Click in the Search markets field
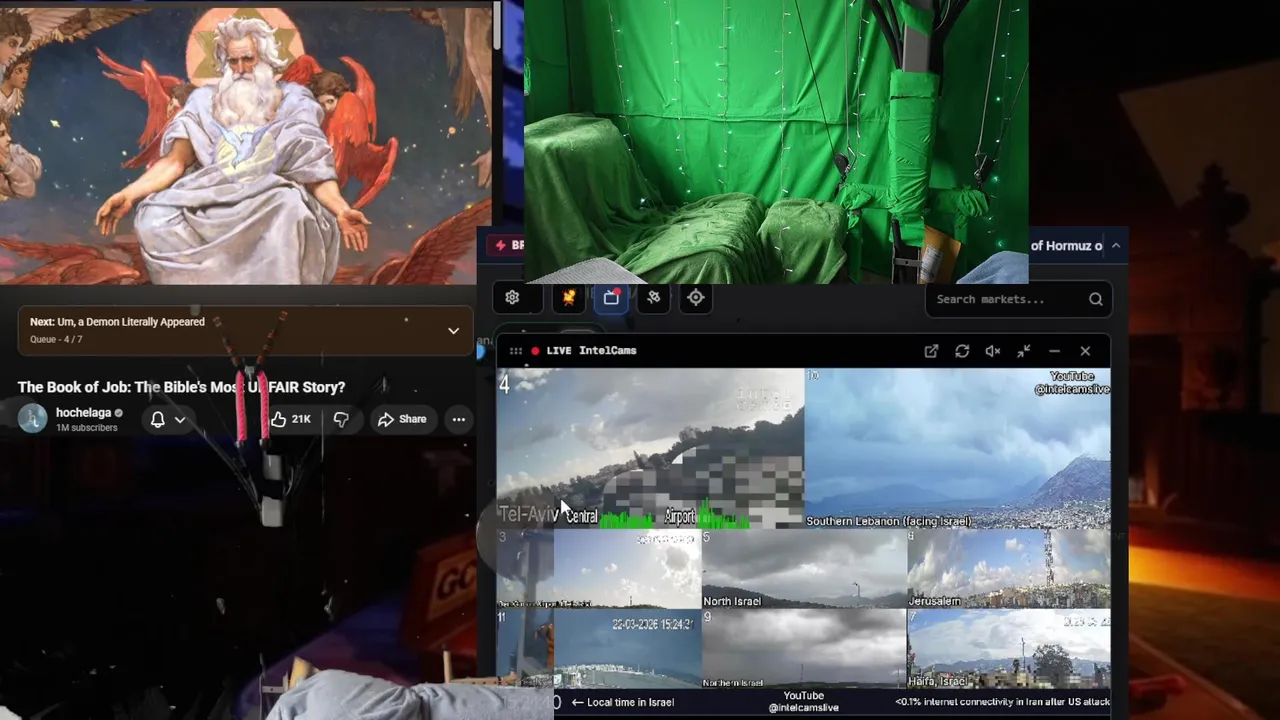The image size is (1280, 720). [x=1018, y=299]
